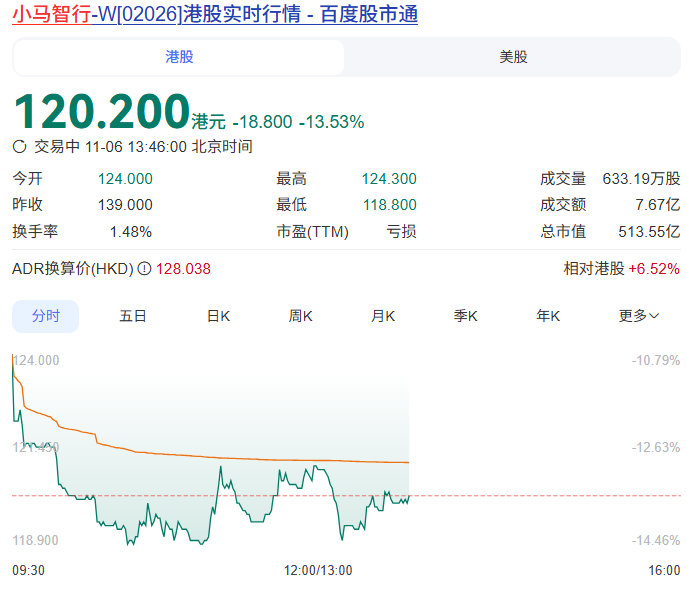
Task: Show the 年K candlestick chart
Action: (x=547, y=316)
